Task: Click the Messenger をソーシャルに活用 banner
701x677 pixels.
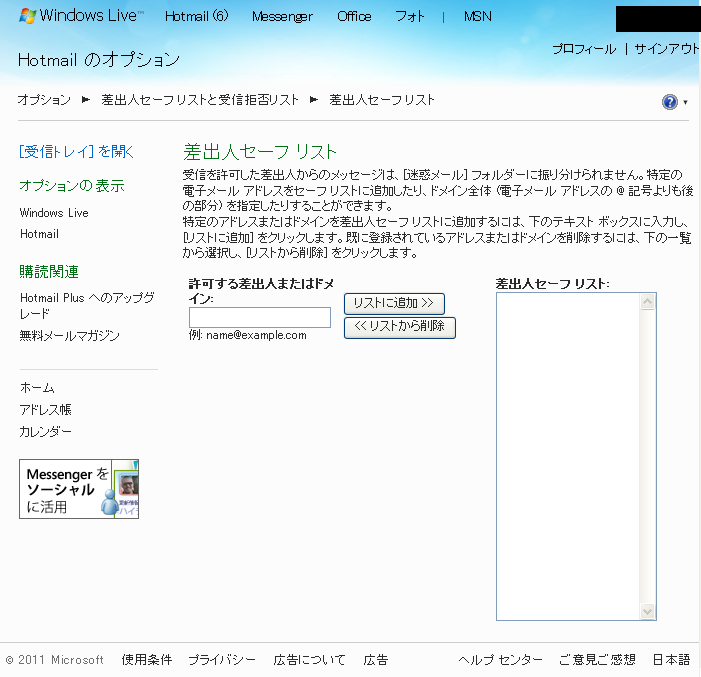Action: [x=79, y=489]
